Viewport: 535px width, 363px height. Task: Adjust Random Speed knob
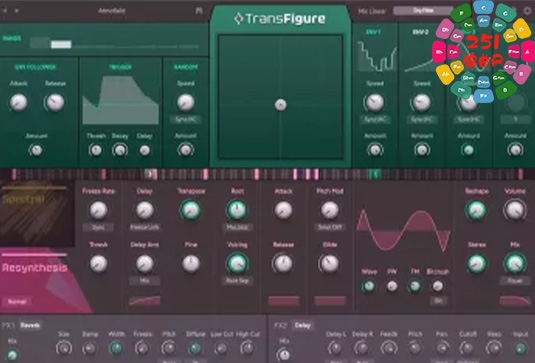click(186, 102)
